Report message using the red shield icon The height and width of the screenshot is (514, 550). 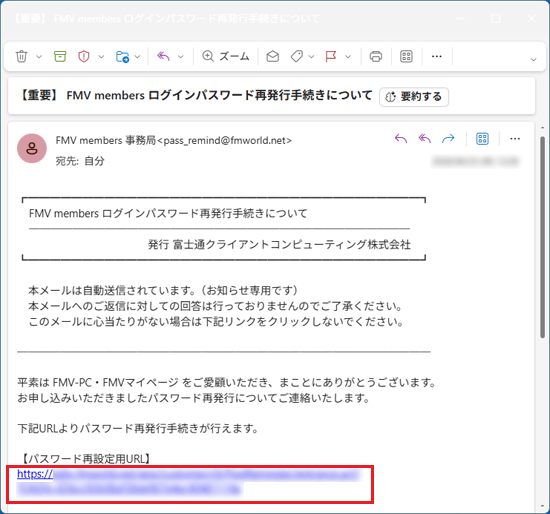point(84,56)
